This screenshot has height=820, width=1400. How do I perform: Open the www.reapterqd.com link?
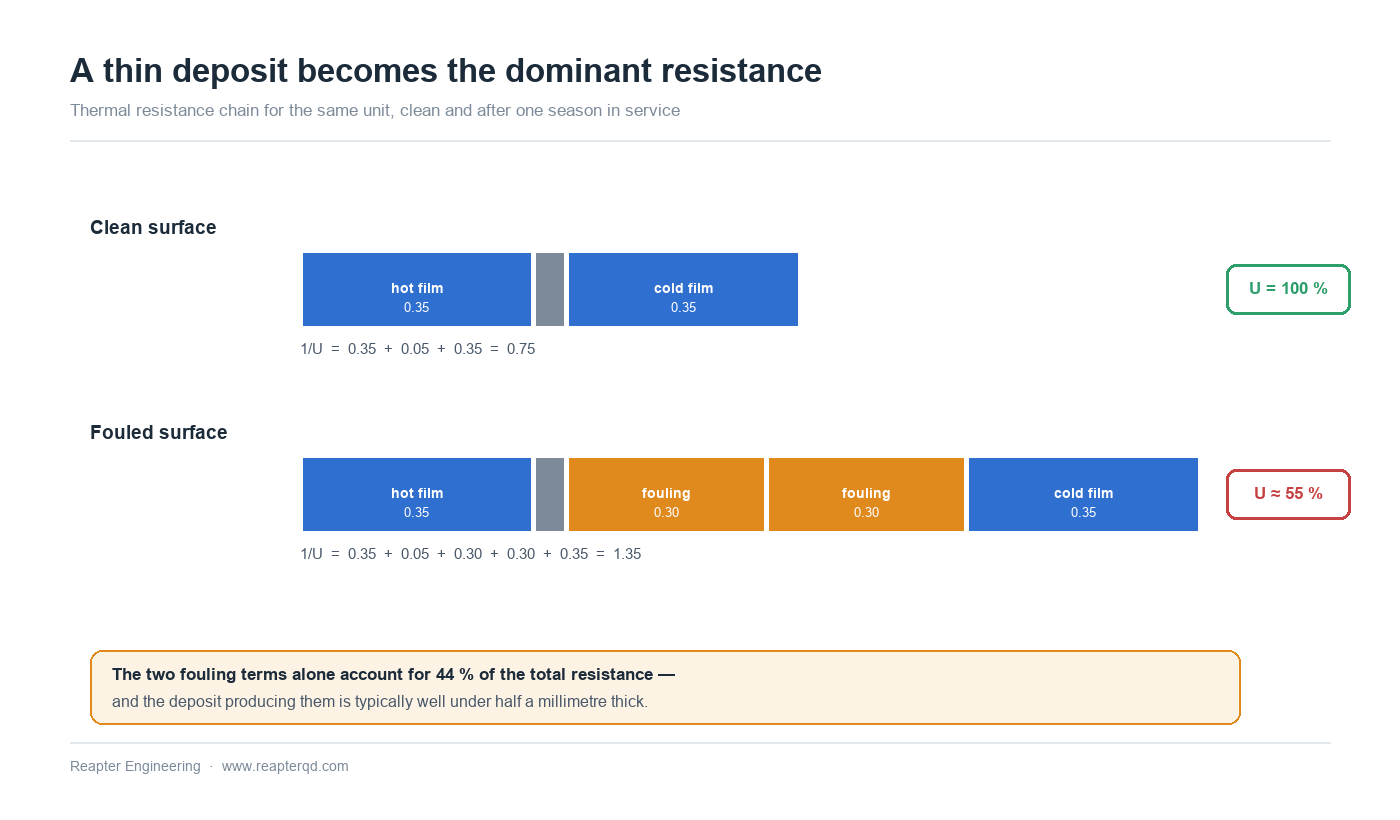(285, 766)
